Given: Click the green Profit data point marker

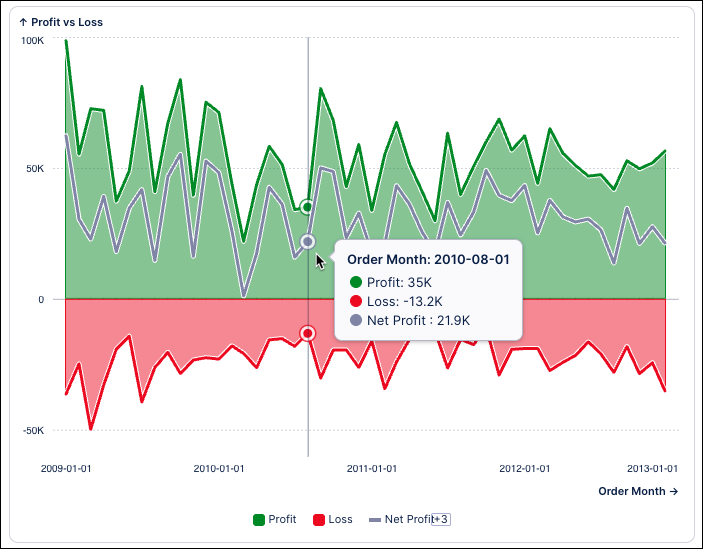Looking at the screenshot, I should pos(308,207).
